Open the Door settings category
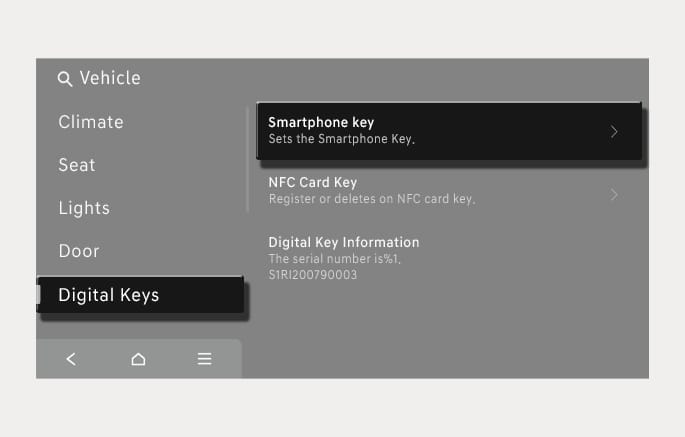Image resolution: width=685 pixels, height=437 pixels. (x=79, y=251)
